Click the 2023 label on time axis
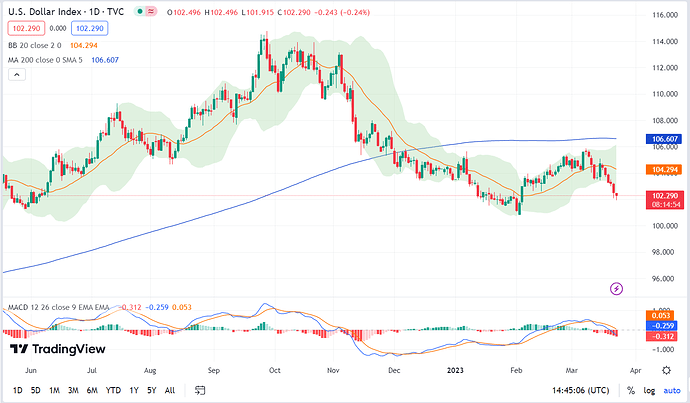 455,370
